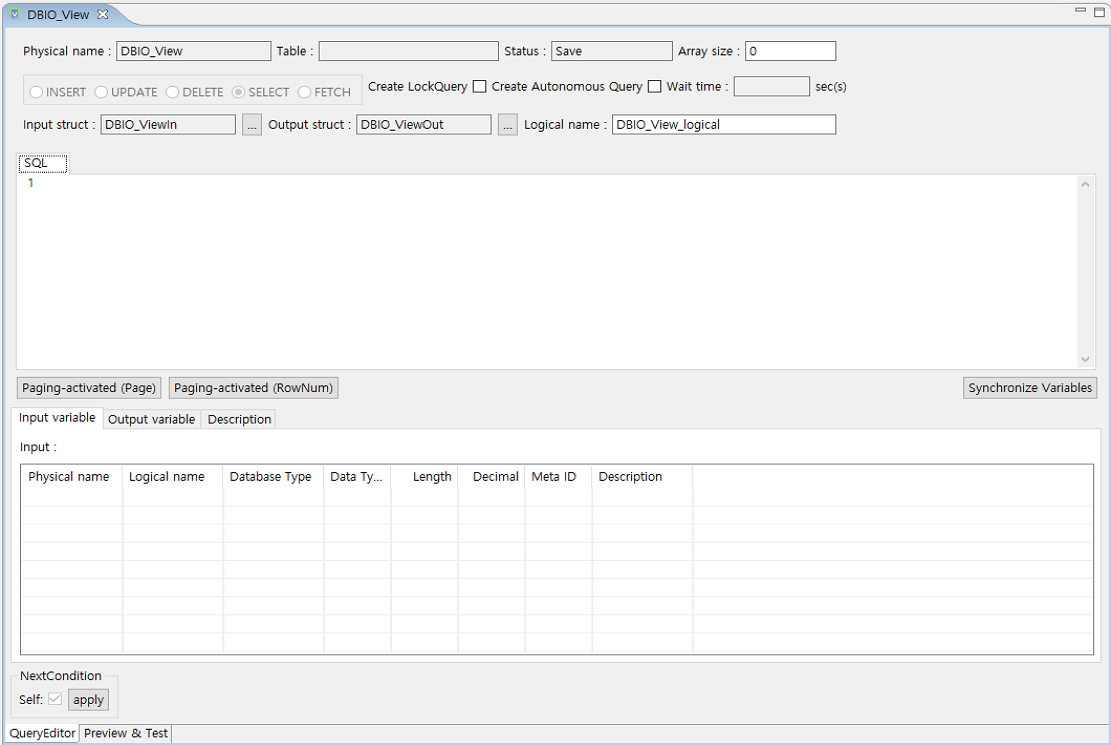
Task: Click the DBIO_View tab file icon
Action: [x=15, y=15]
